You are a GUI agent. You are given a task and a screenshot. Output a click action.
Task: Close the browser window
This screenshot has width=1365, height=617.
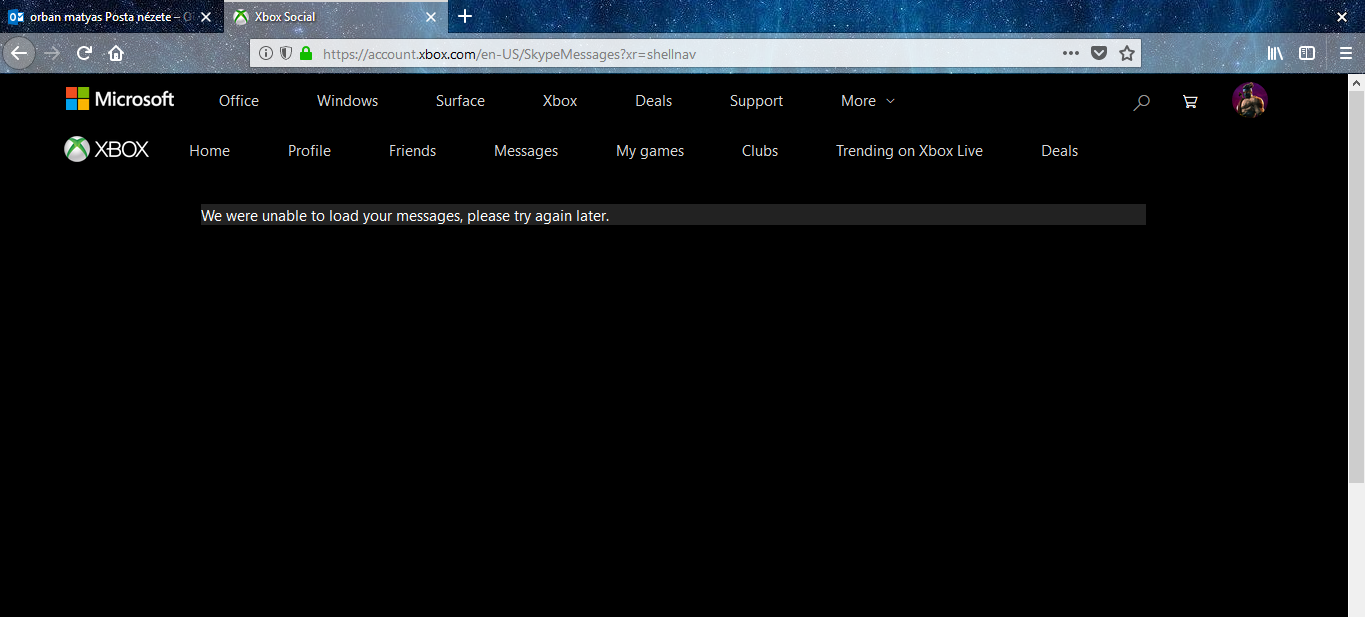click(x=1342, y=17)
